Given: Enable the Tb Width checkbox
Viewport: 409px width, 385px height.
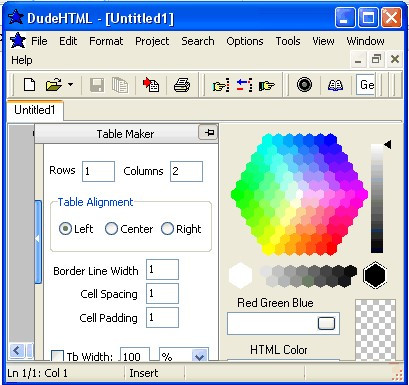Looking at the screenshot, I should coord(57,355).
